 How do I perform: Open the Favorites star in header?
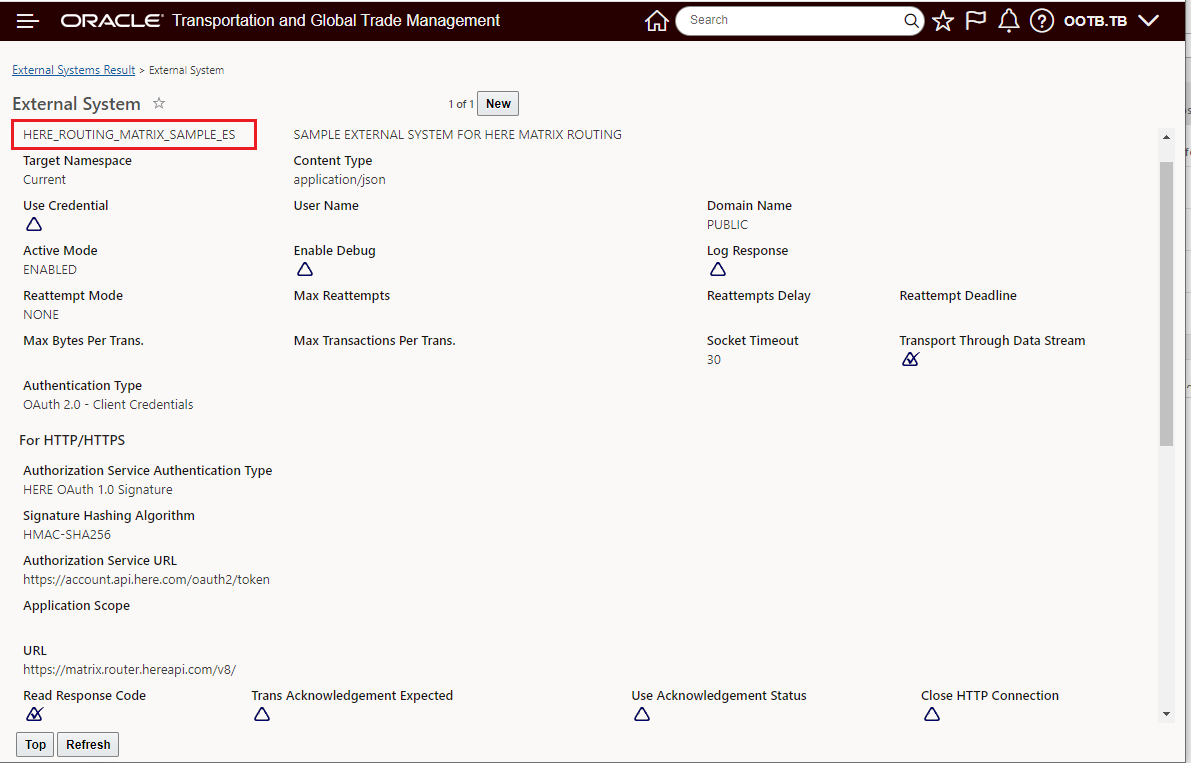[x=943, y=21]
